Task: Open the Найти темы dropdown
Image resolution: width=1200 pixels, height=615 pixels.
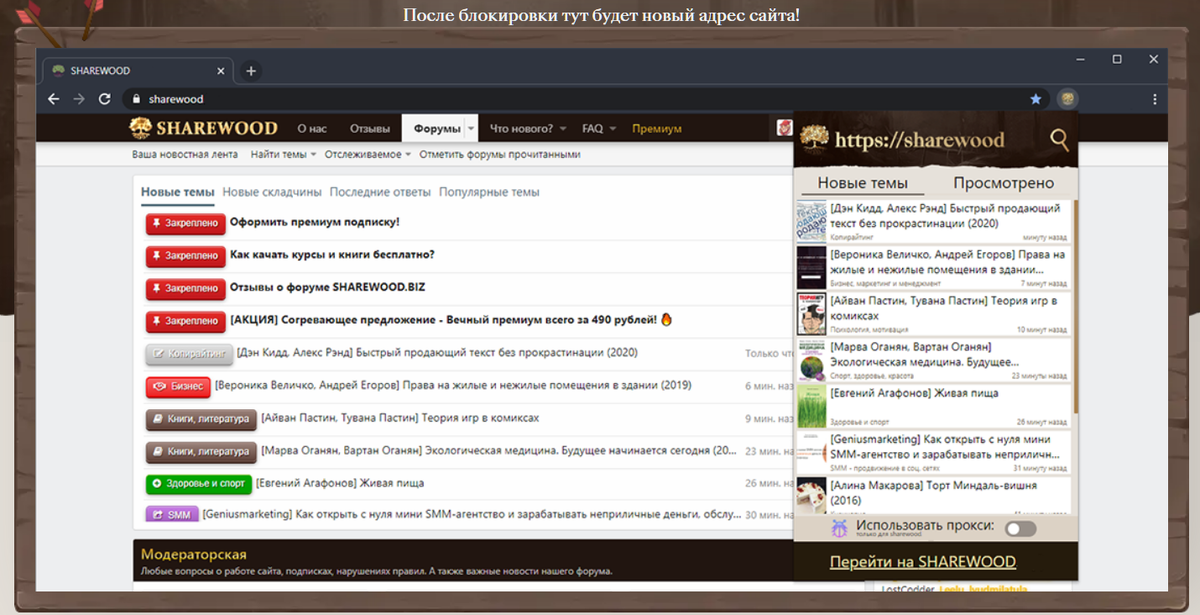Action: coord(283,155)
